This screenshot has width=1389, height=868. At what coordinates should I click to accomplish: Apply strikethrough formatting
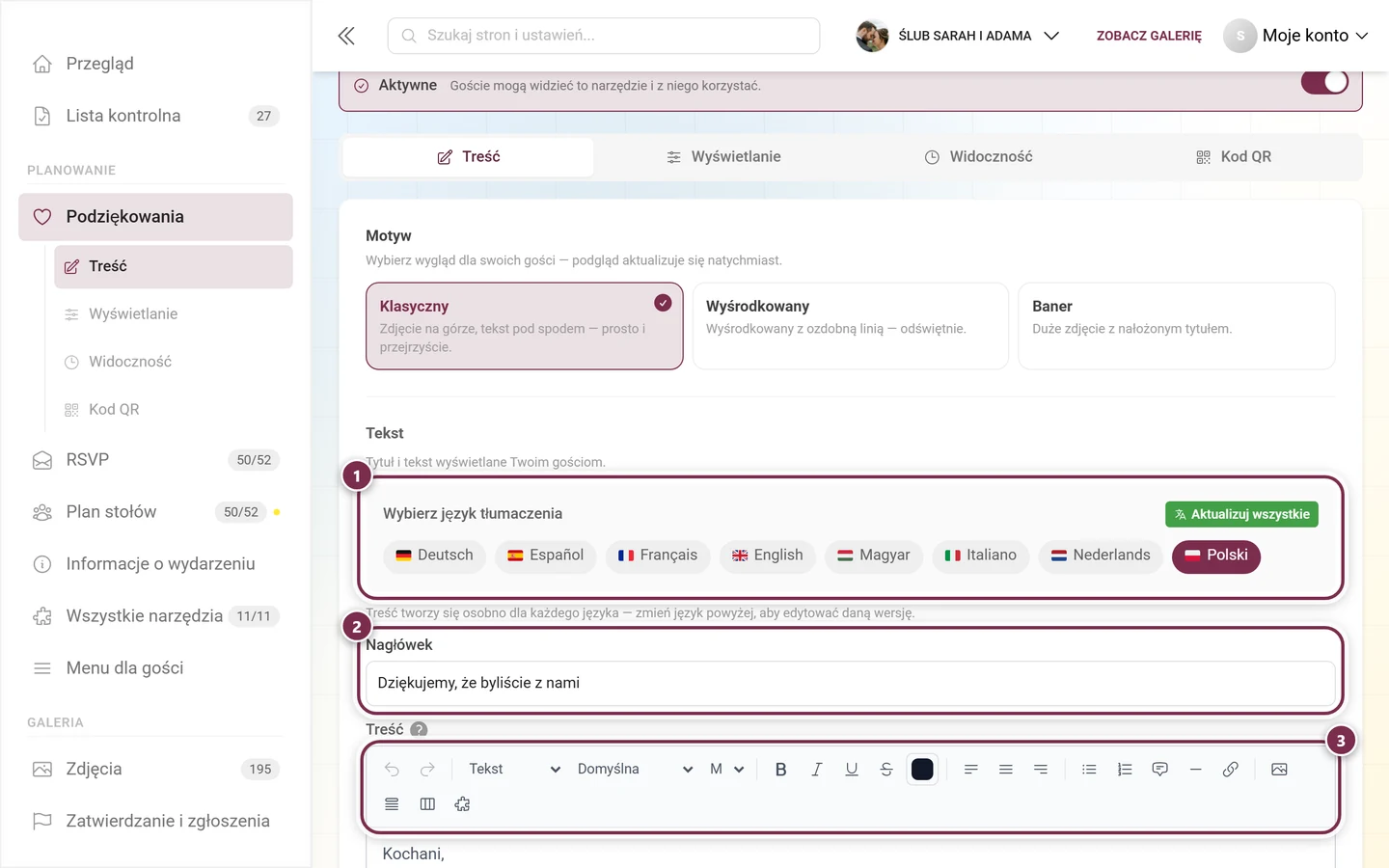[886, 769]
